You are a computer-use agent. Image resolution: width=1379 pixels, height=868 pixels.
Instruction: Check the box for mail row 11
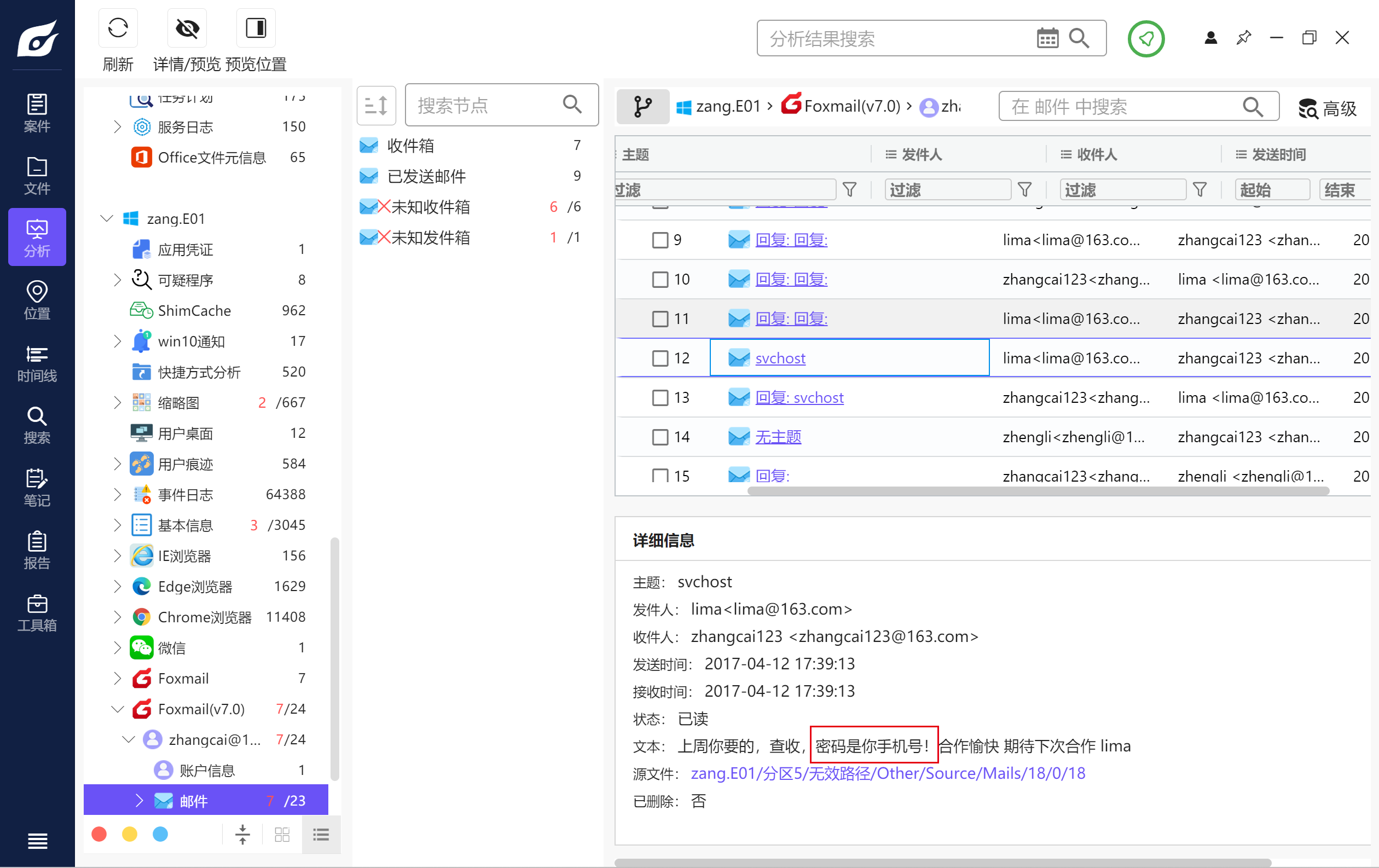[660, 319]
